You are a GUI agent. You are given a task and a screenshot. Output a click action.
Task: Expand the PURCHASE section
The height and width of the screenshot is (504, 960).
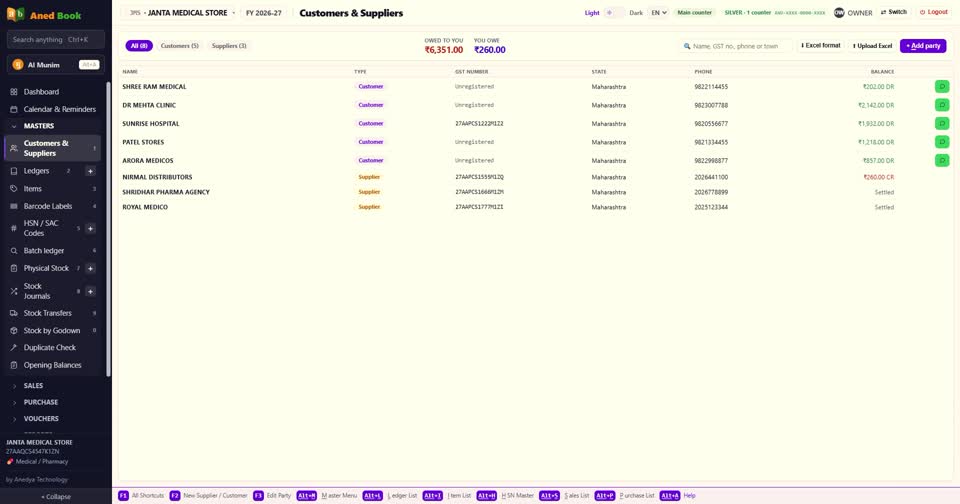click(x=54, y=402)
